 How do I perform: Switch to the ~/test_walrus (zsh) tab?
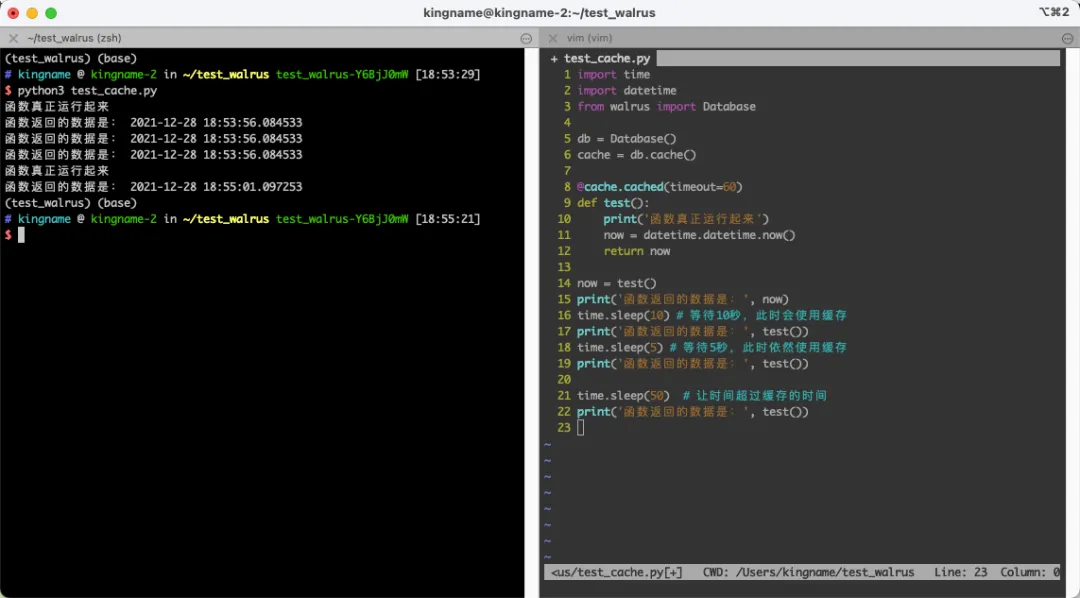tap(74, 38)
